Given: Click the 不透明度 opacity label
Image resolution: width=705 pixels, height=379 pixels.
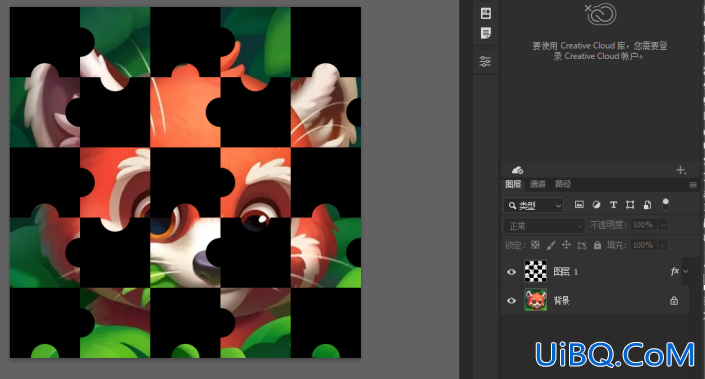Looking at the screenshot, I should coord(608,225).
